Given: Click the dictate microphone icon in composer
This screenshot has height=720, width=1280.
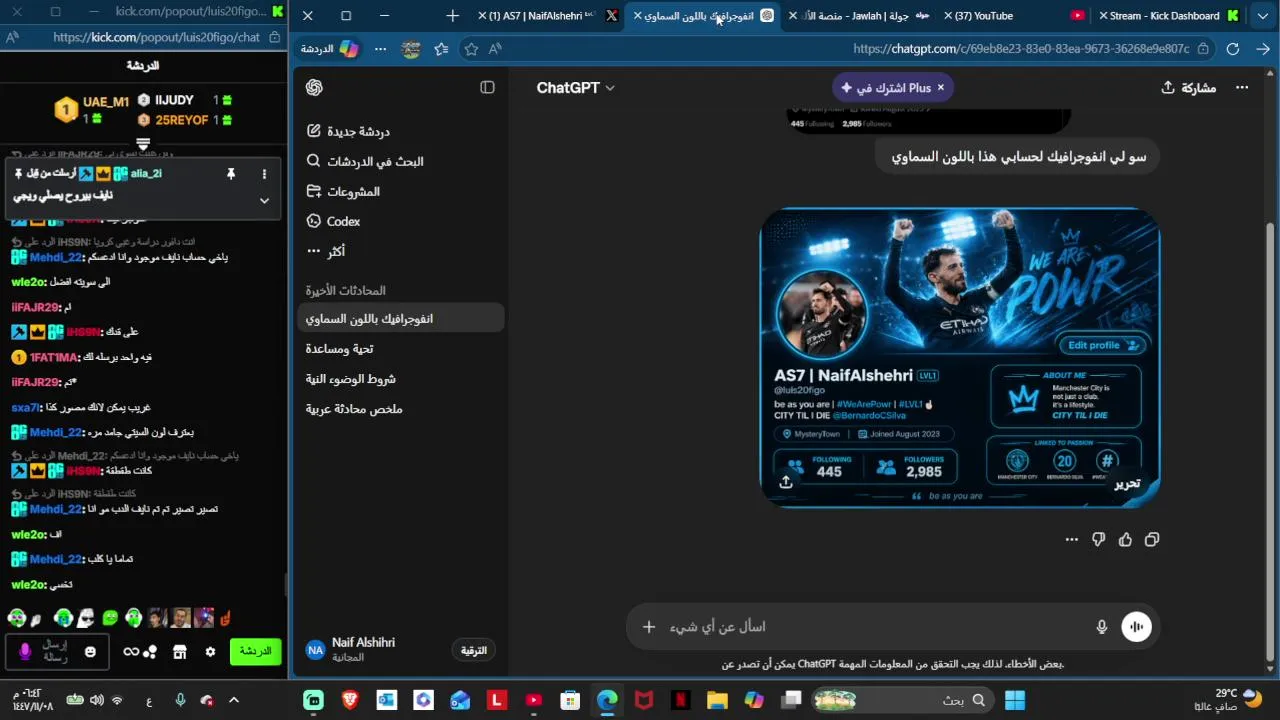Looking at the screenshot, I should (x=1101, y=627).
